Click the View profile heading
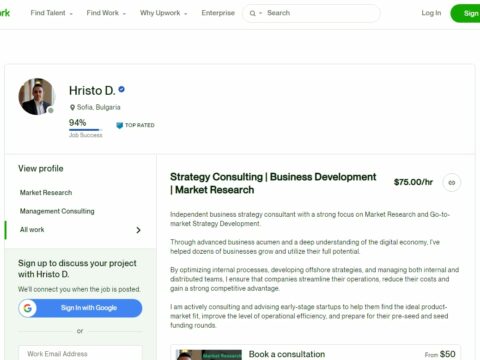 pos(41,169)
